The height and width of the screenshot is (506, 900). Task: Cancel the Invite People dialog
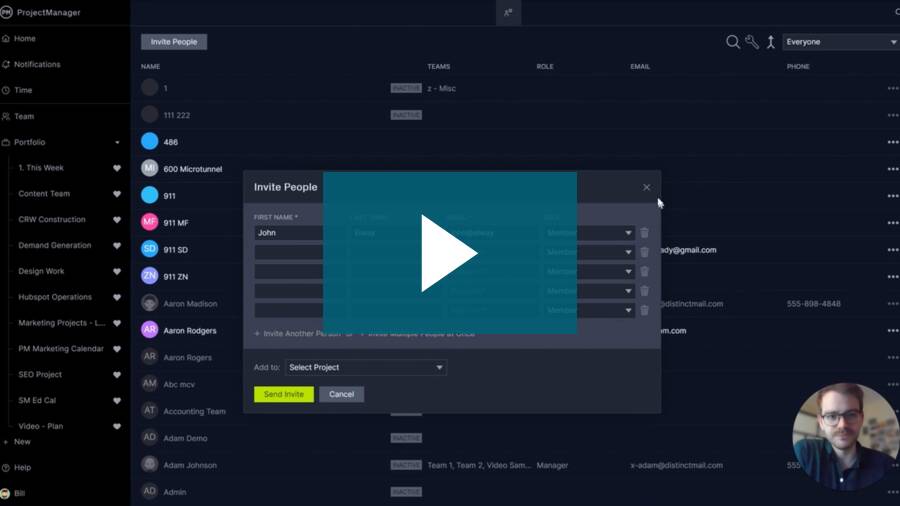pyautogui.click(x=342, y=394)
